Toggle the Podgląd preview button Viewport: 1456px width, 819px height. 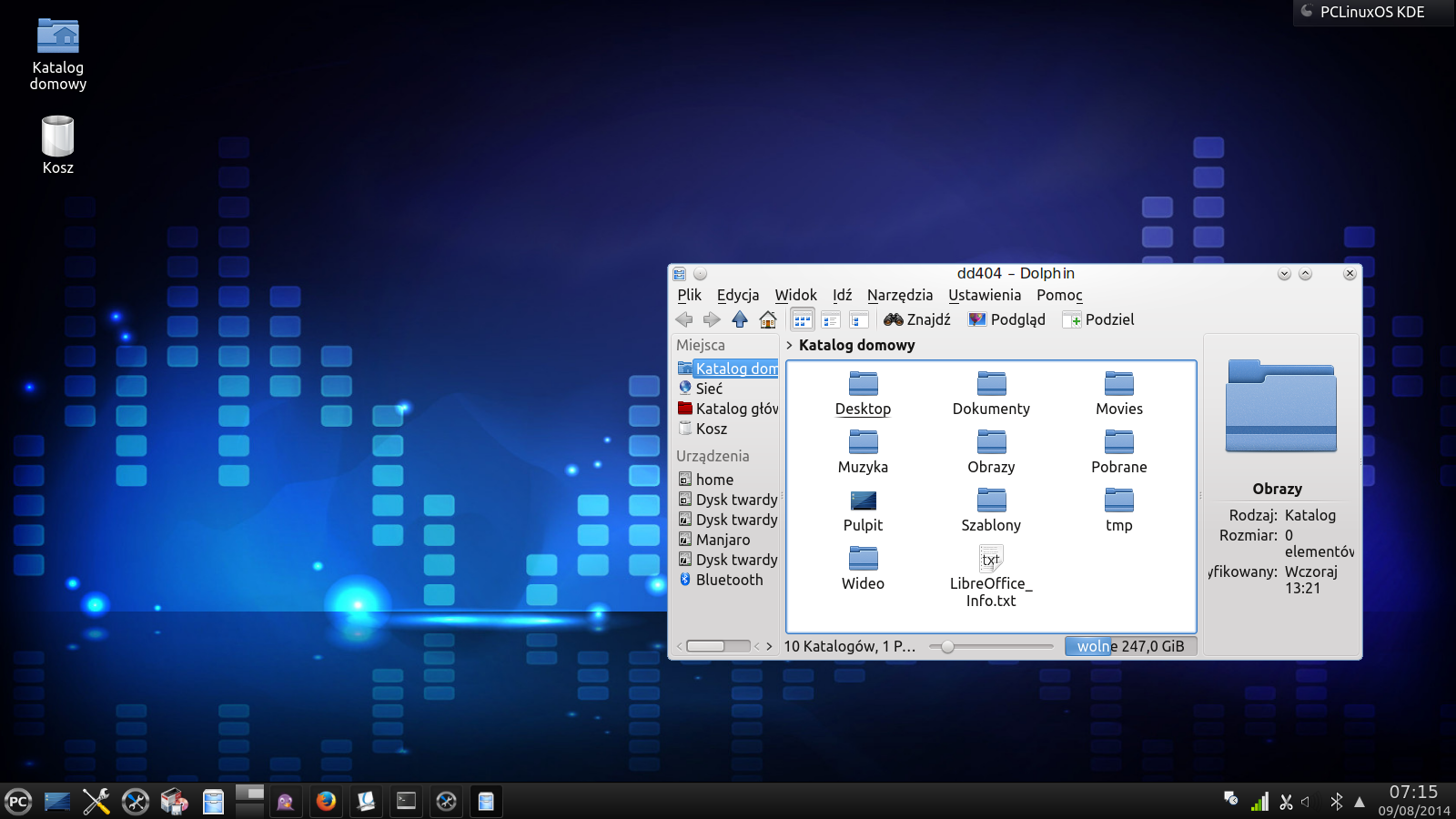(1006, 319)
